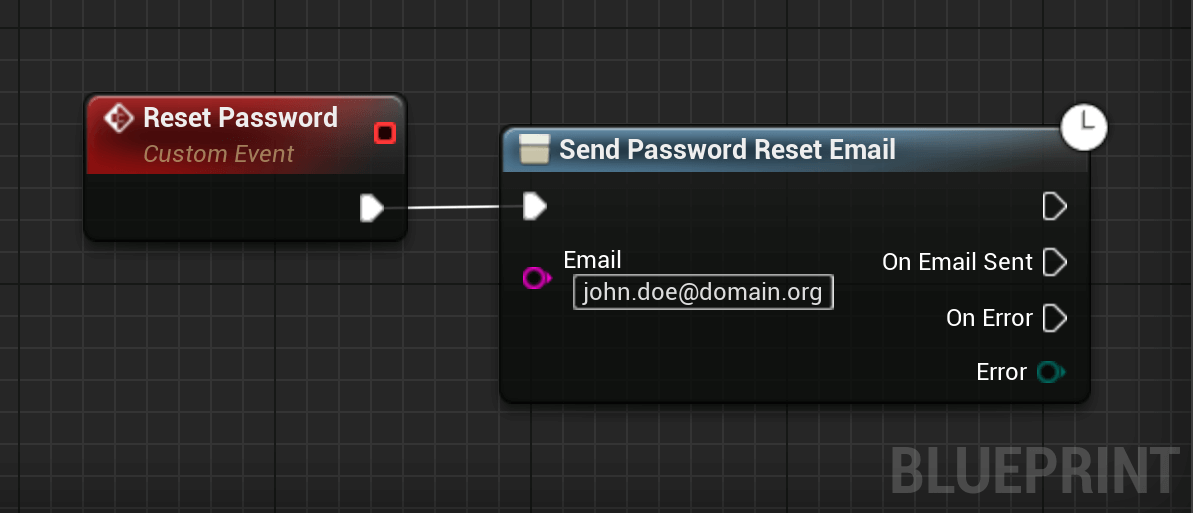
Task: Click the On Error label
Action: 989,317
